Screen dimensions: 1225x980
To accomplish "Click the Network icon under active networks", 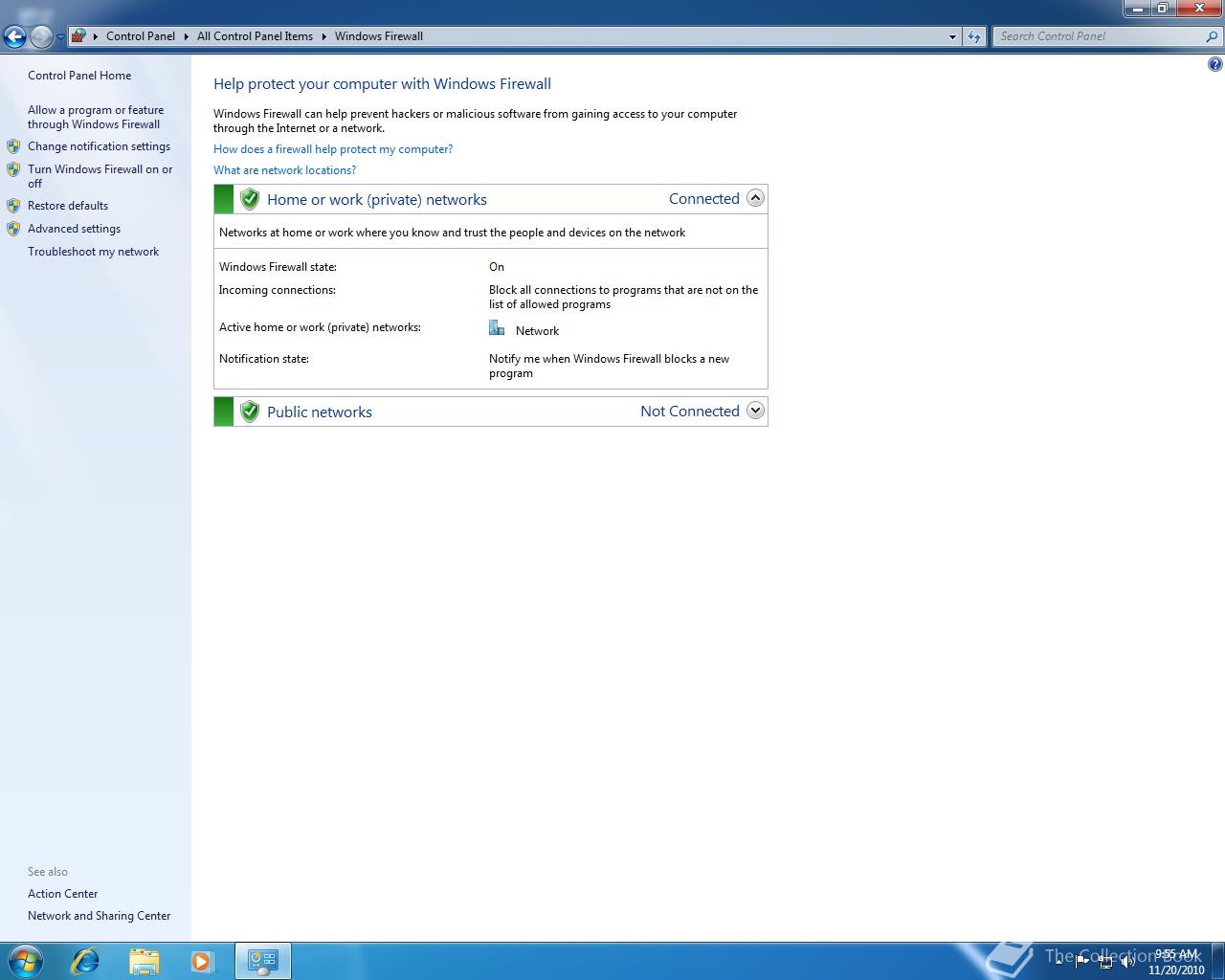I will pos(497,328).
